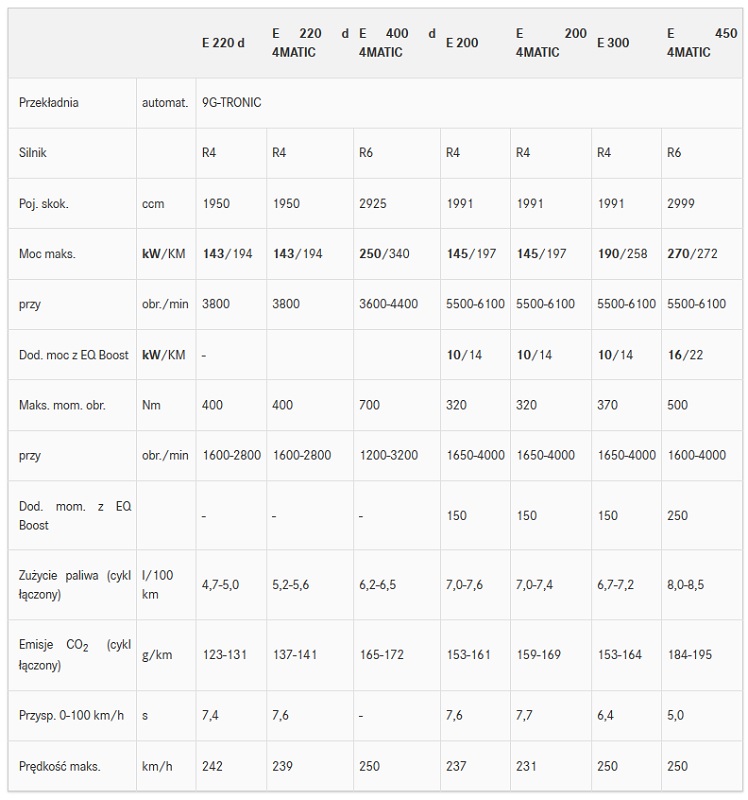Select the 700 Nm torque value
Screen dimensions: 748x800
coord(369,405)
